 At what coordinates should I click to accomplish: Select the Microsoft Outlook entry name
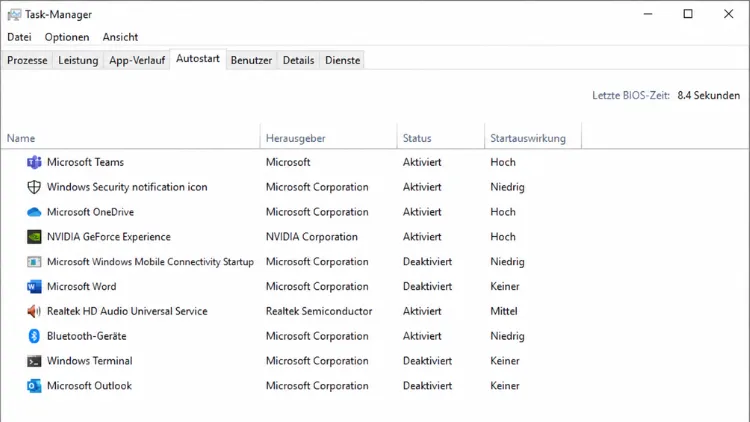89,386
